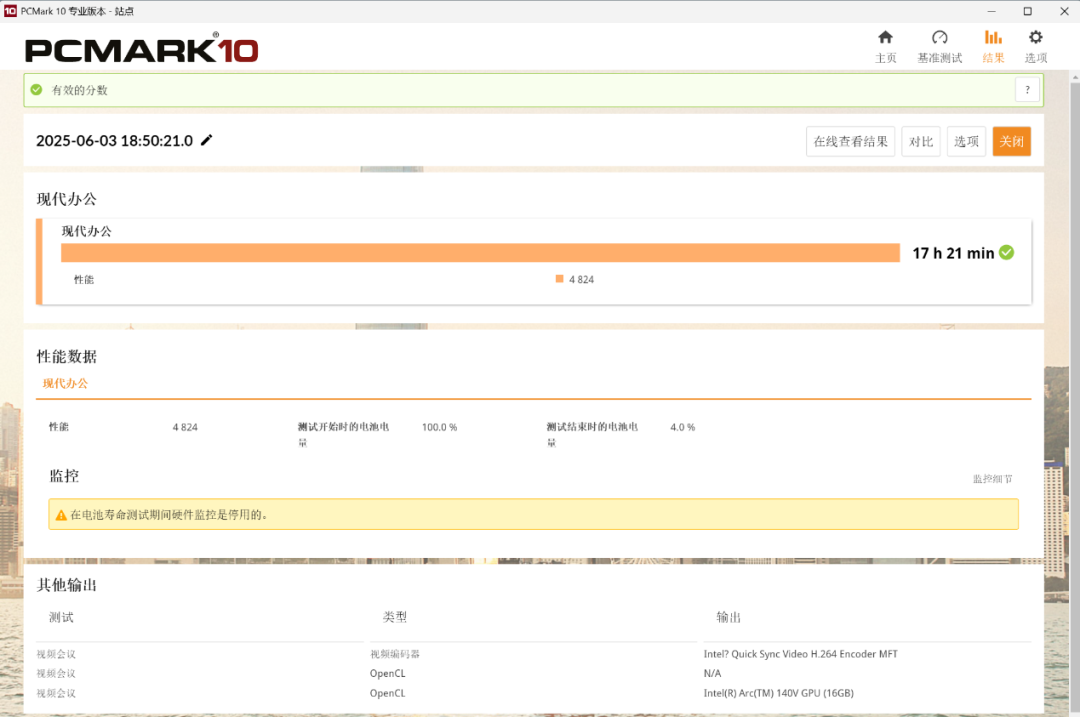Click the 选项 button beside 对比
This screenshot has width=1080, height=717.
(x=966, y=141)
